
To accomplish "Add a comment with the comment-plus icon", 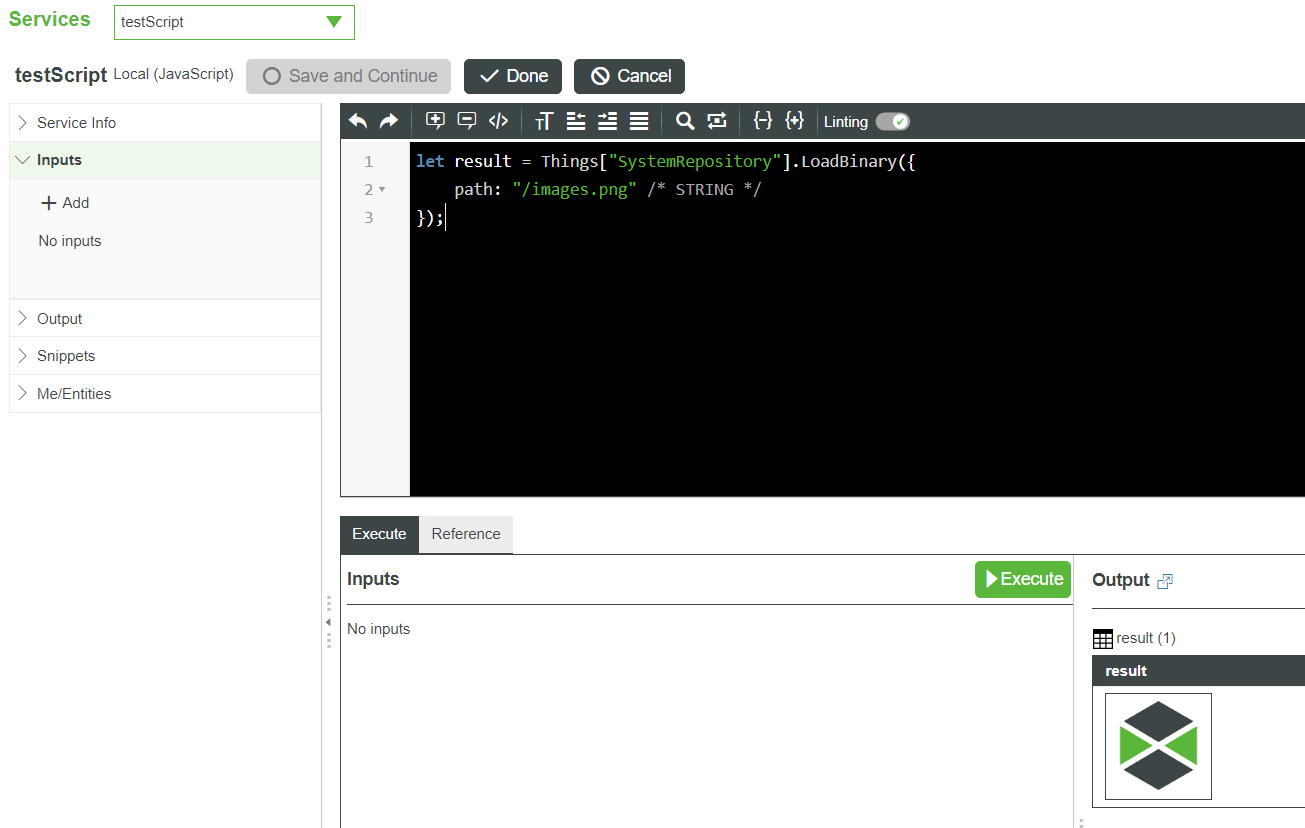I will [435, 120].
